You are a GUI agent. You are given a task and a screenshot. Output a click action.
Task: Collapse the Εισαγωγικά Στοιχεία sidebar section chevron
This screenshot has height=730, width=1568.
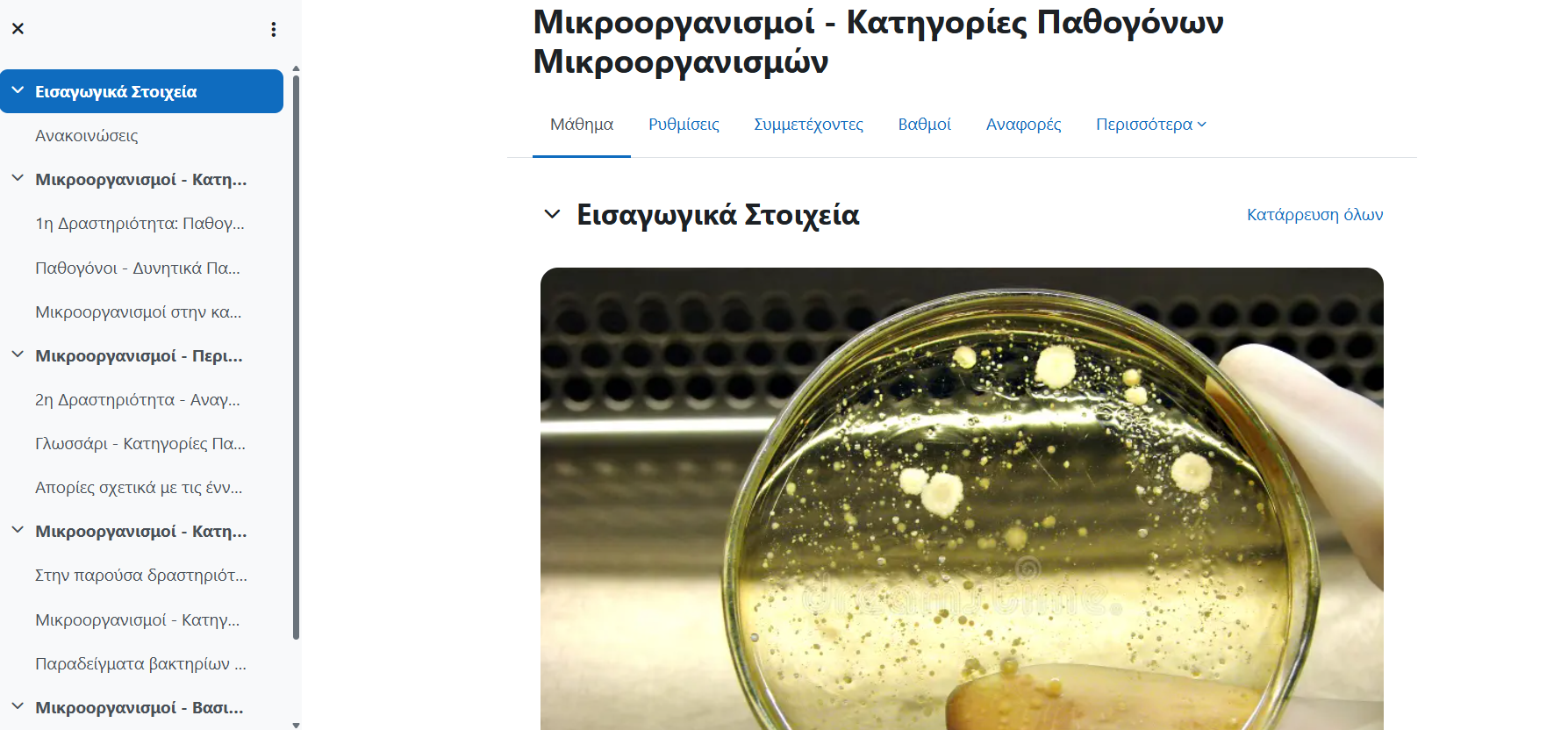point(18,90)
